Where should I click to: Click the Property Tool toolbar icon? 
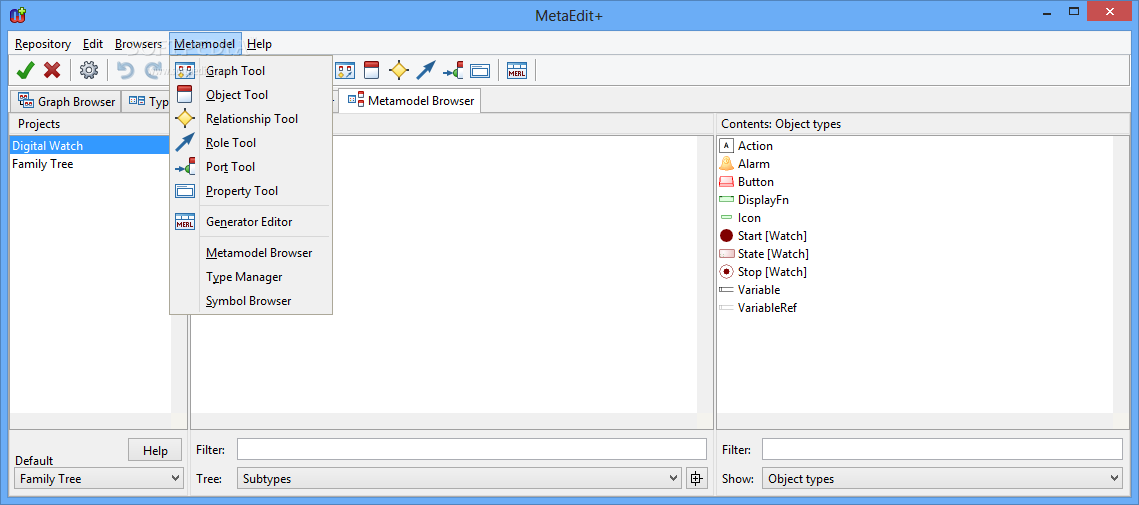pyautogui.click(x=479, y=70)
